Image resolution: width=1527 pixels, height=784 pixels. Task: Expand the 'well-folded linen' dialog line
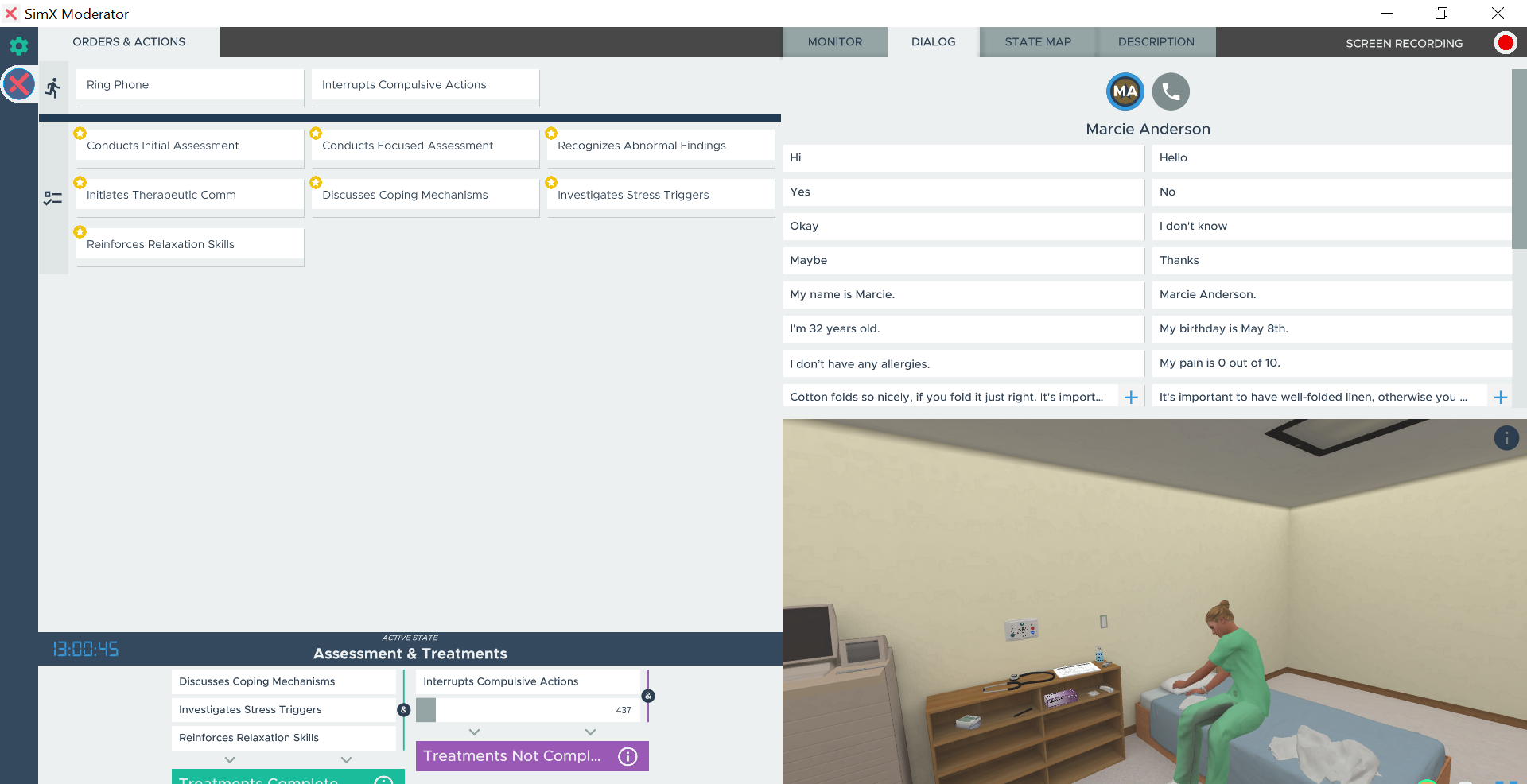coord(1500,397)
